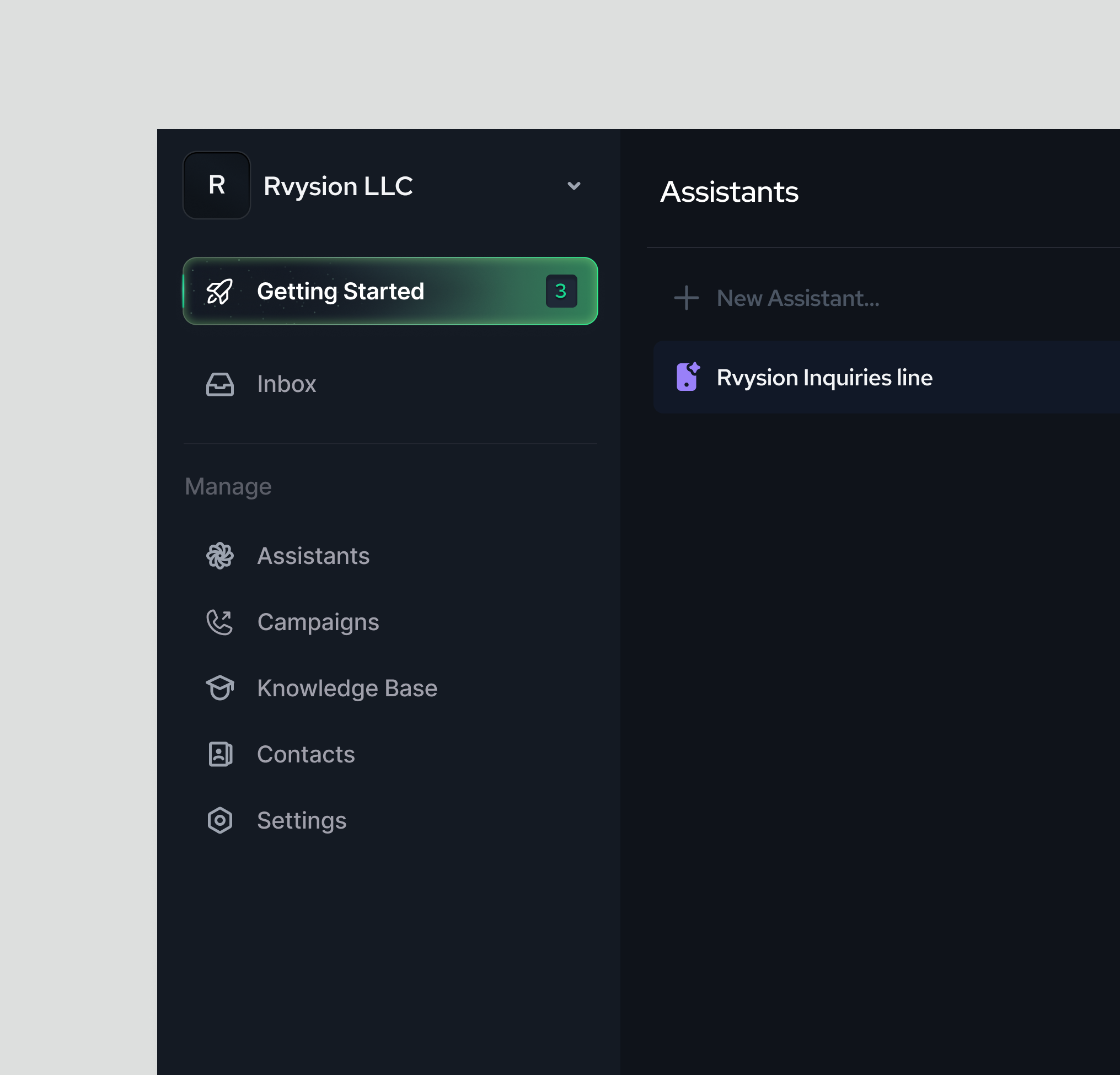Select Assistants under Manage
The image size is (1120, 1075).
click(x=313, y=555)
